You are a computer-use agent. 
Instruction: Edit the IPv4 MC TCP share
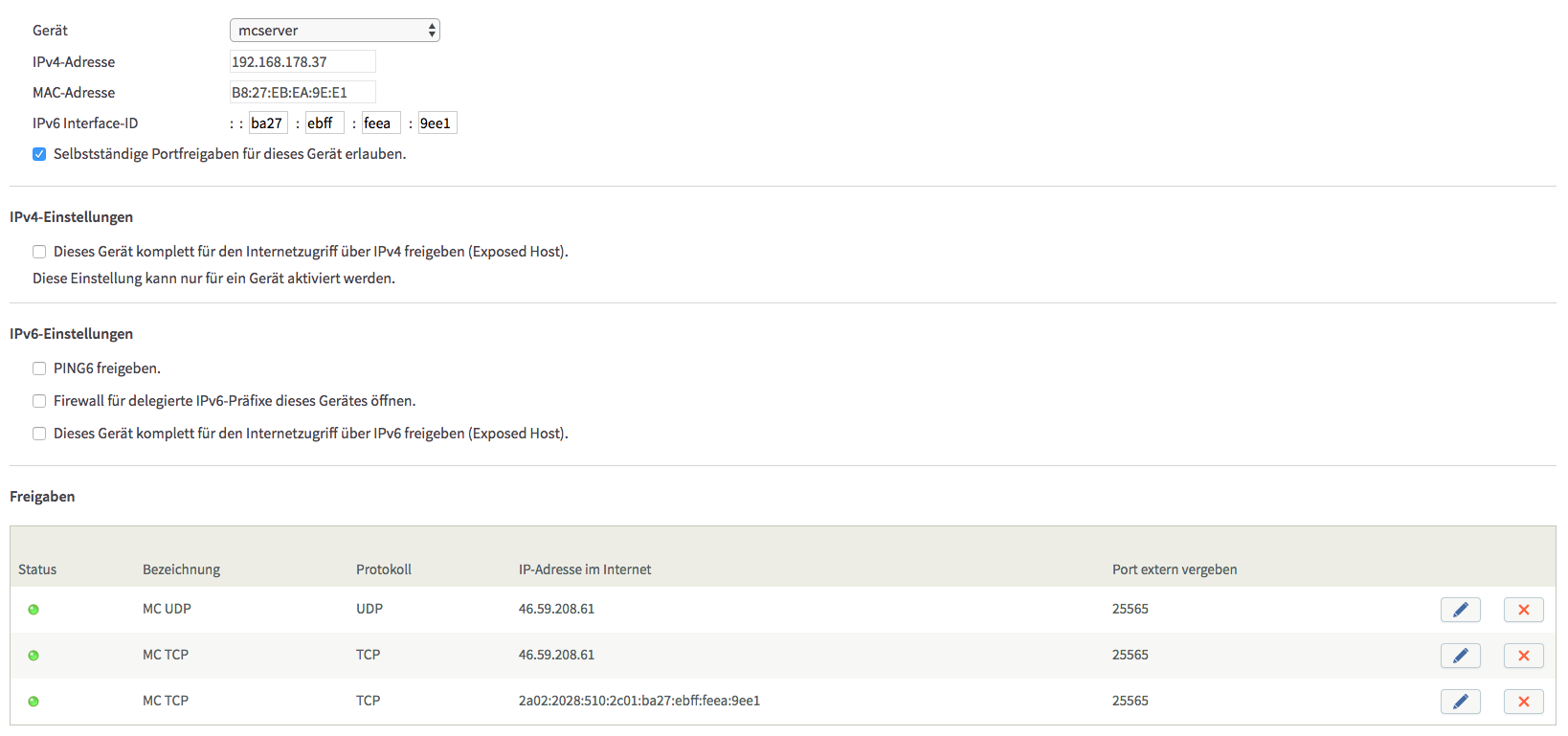(x=1460, y=656)
